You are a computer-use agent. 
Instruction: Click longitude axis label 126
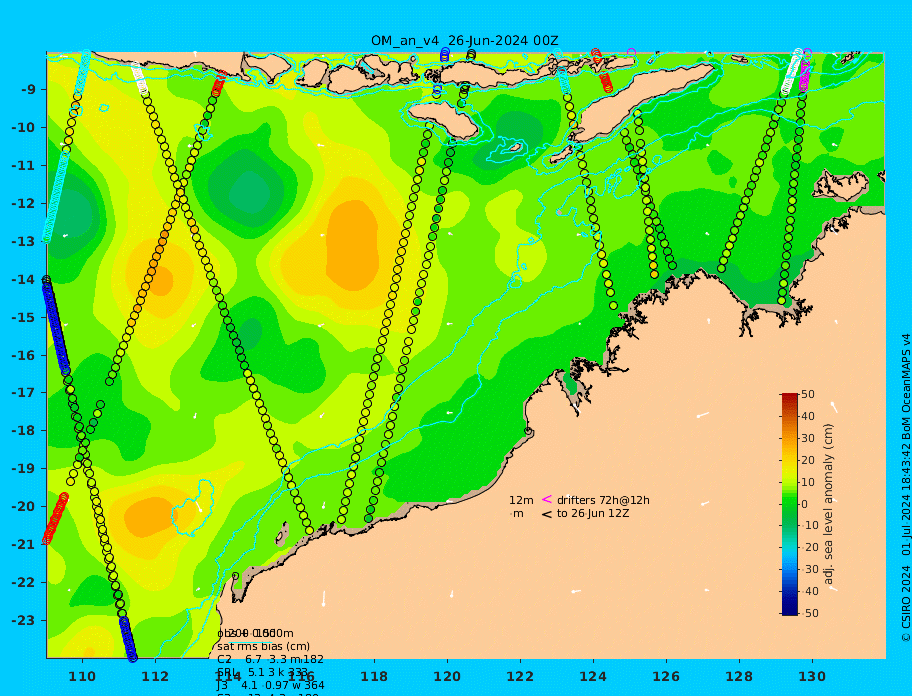click(666, 676)
